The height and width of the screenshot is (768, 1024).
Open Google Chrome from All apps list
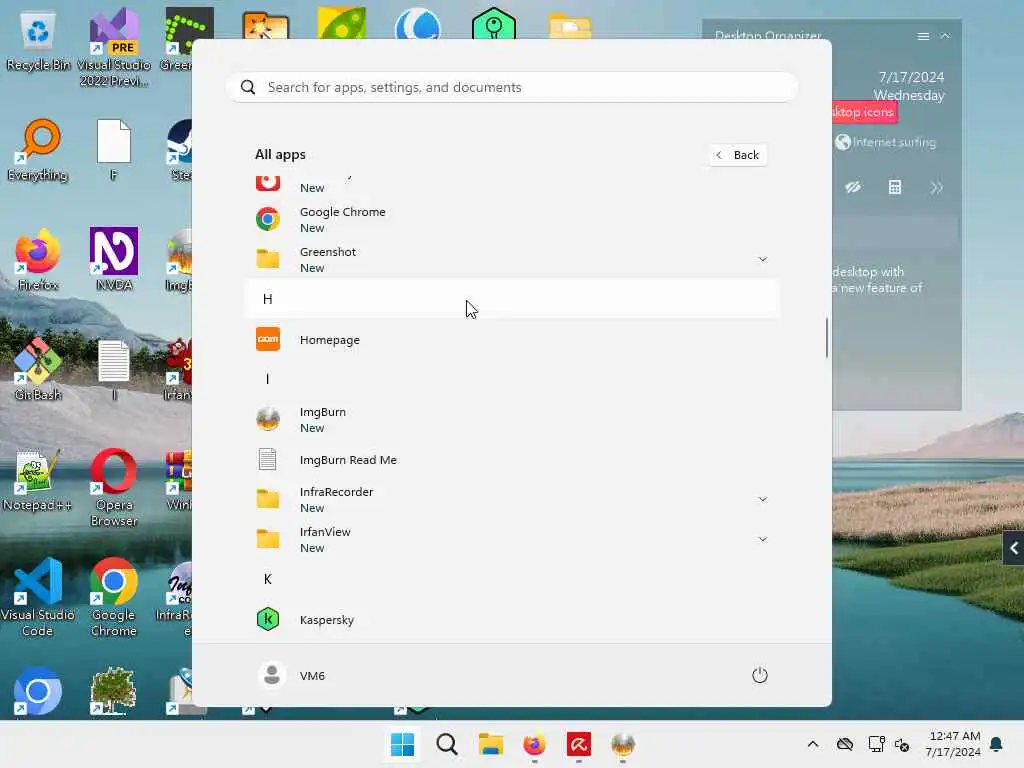(512, 219)
